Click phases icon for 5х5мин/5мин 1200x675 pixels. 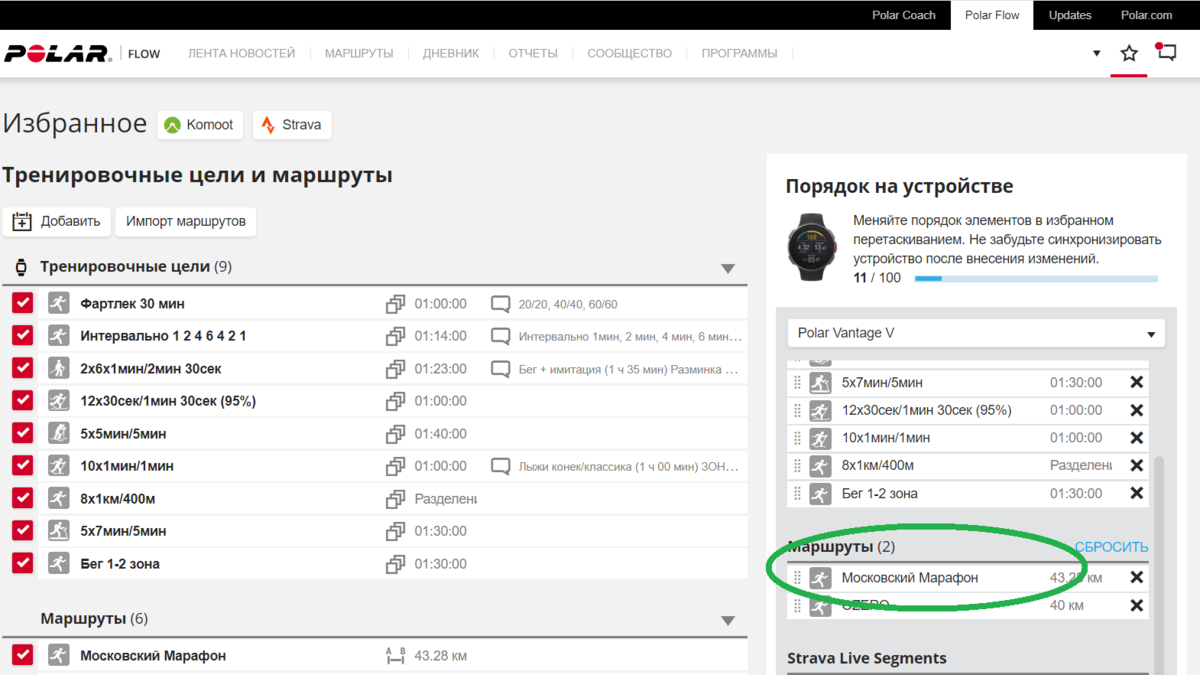tap(395, 434)
